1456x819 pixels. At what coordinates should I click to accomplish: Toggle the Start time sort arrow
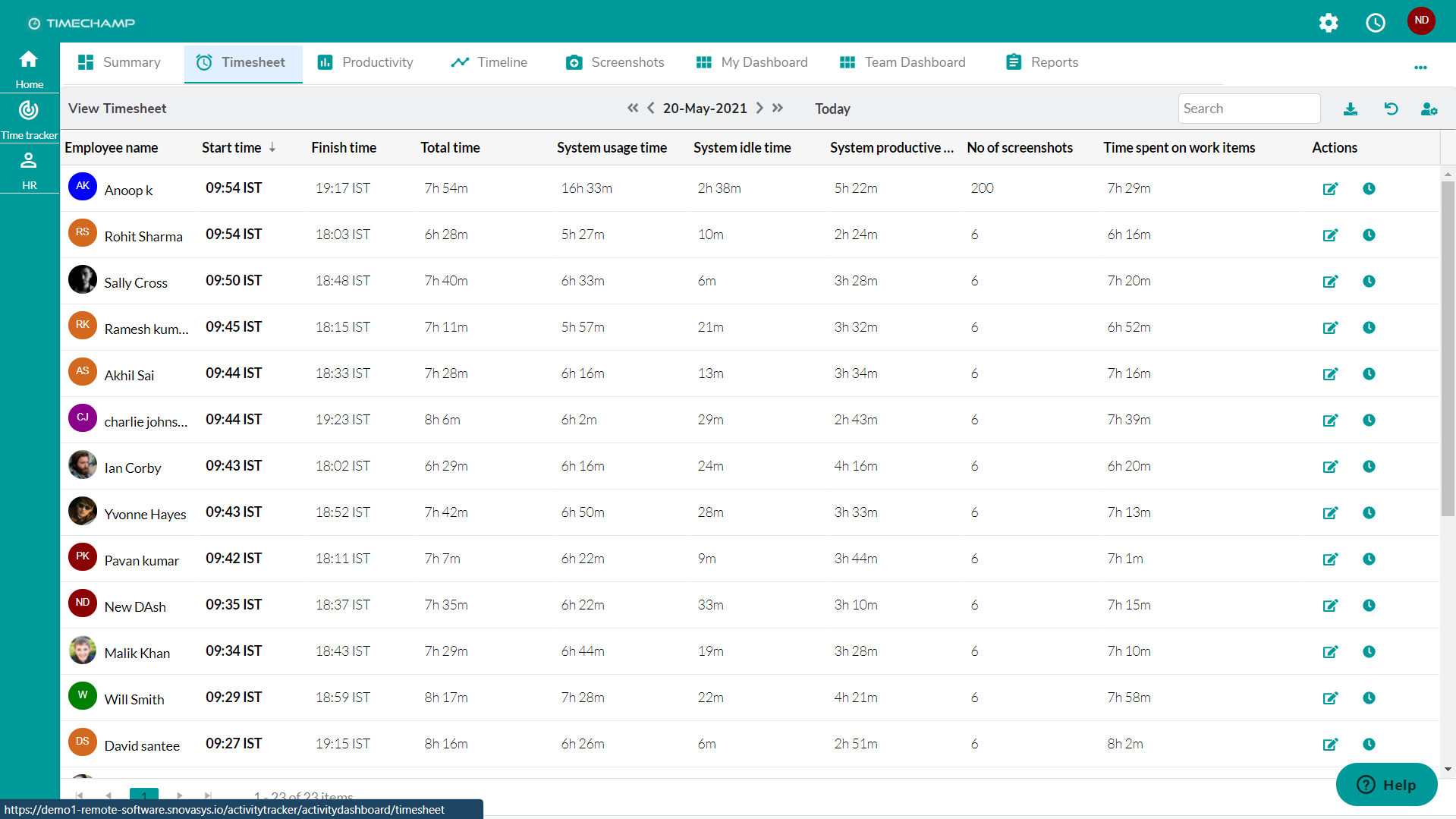tap(273, 147)
